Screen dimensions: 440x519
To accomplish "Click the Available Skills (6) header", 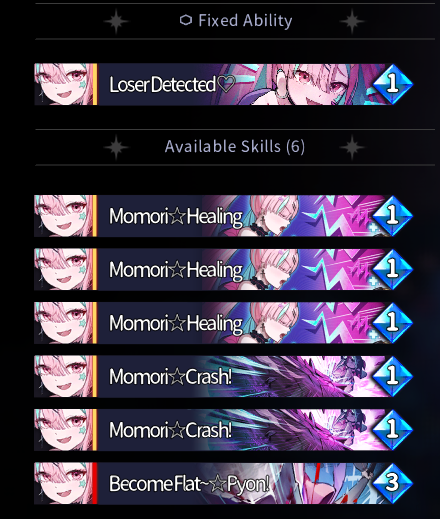I will coord(235,146).
